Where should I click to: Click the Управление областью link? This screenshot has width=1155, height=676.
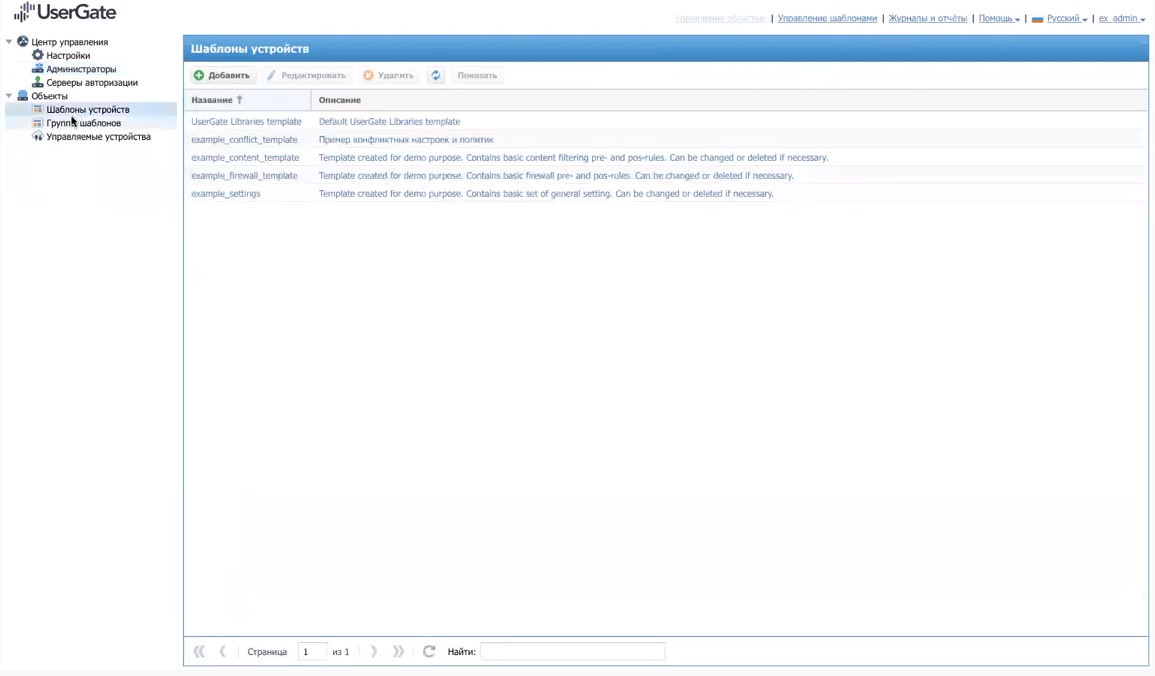[720, 18]
